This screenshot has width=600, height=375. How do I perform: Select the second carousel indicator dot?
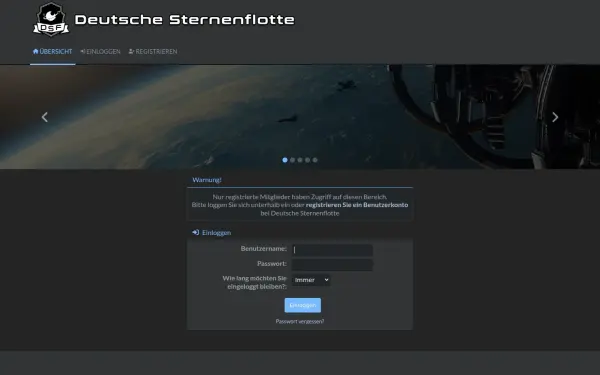click(x=292, y=160)
